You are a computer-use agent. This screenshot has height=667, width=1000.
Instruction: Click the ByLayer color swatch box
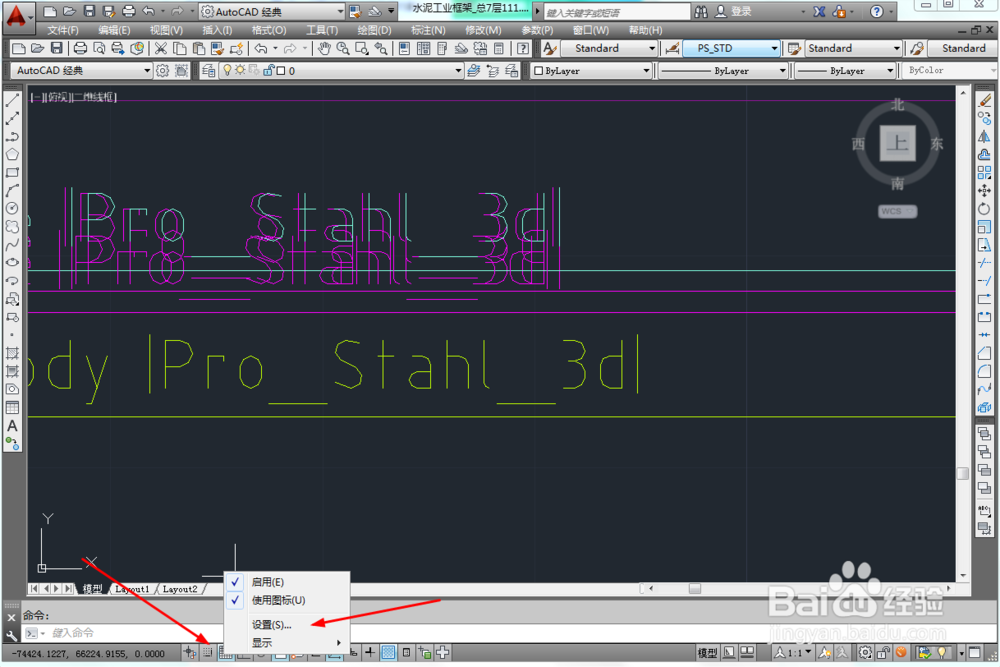tap(538, 71)
